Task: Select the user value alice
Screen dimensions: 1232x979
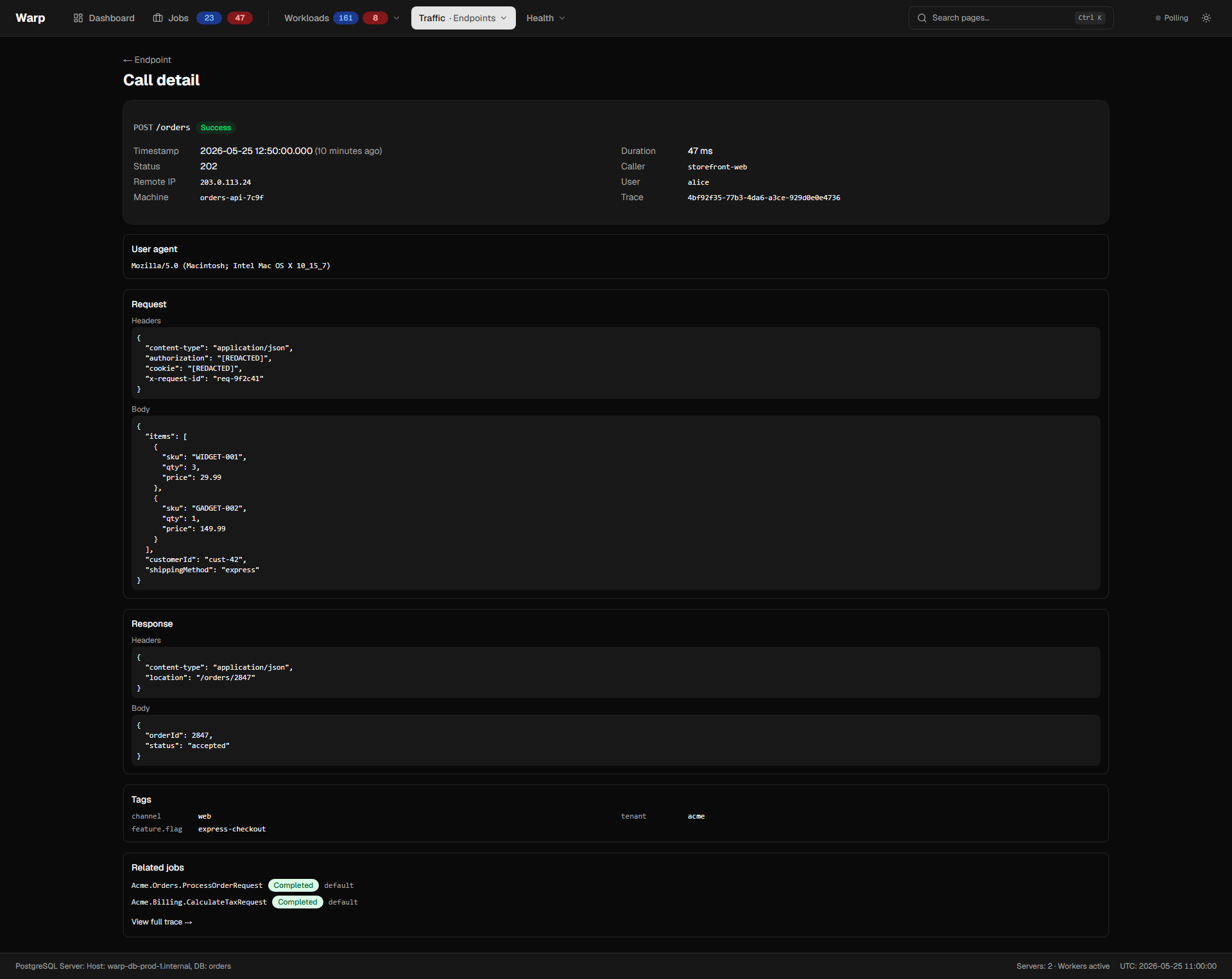Action: click(x=698, y=182)
